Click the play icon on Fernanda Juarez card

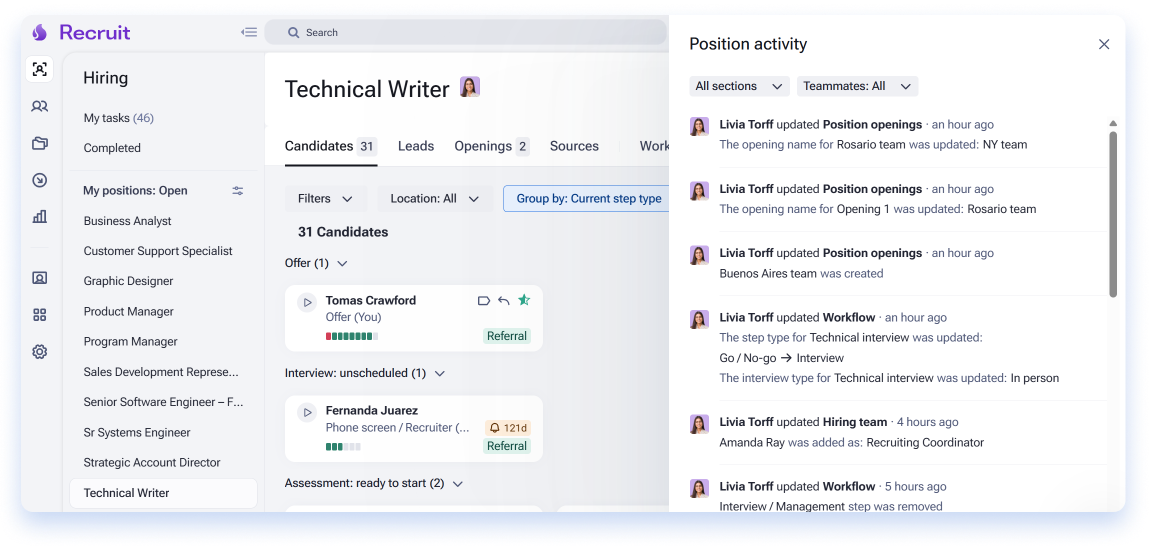coord(307,412)
